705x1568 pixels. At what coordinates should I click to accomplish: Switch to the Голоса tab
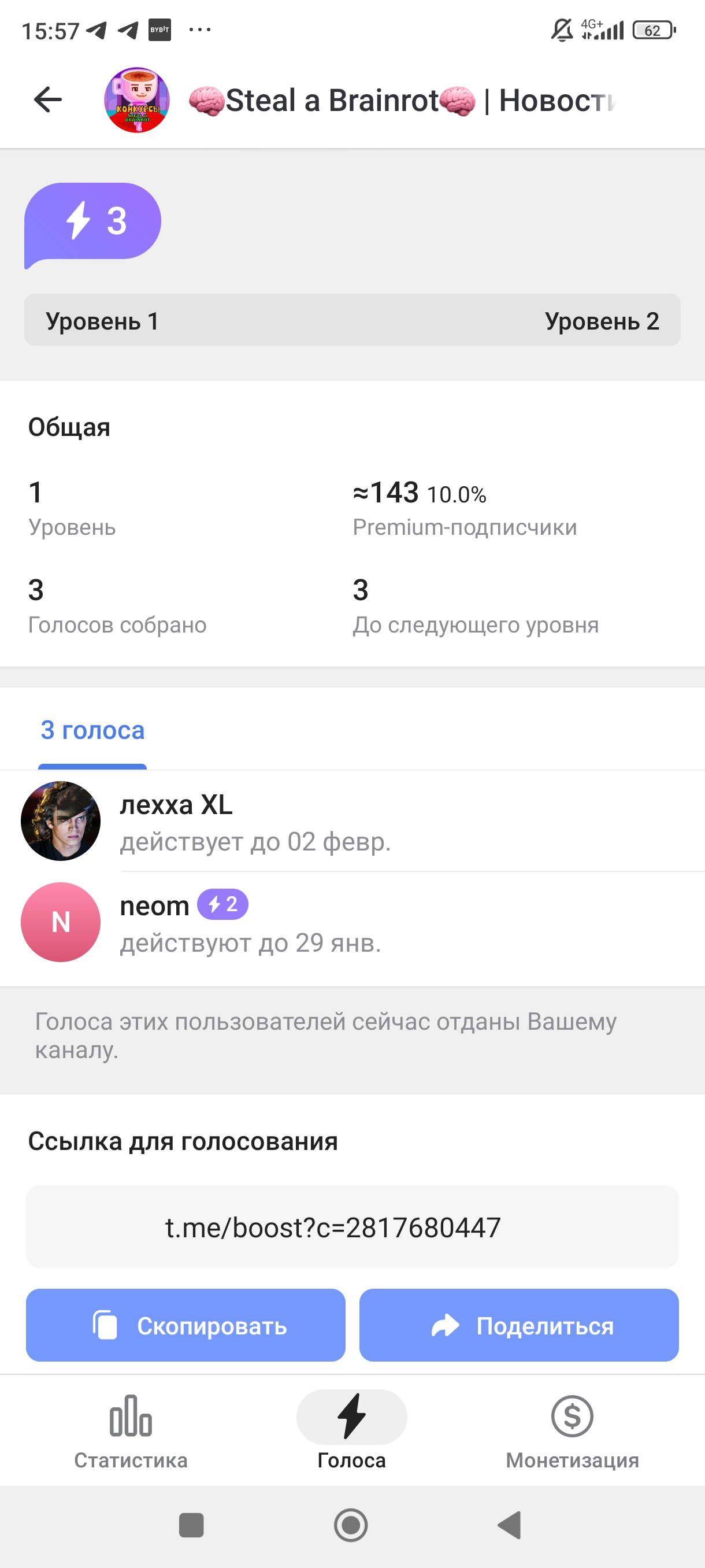click(351, 1430)
